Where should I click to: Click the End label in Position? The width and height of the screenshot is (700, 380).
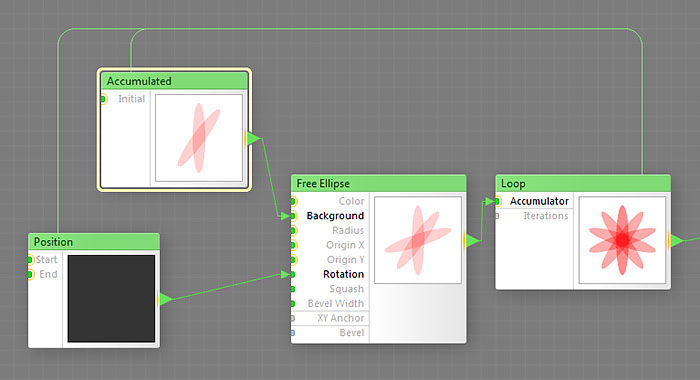click(48, 274)
